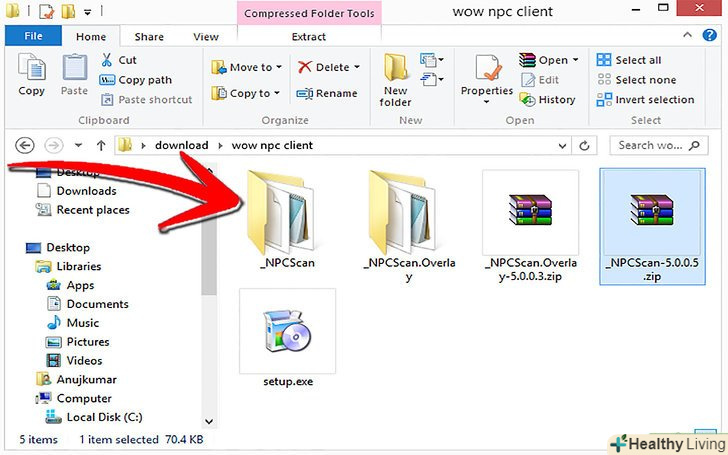Image resolution: width=728 pixels, height=455 pixels.
Task: Select the setup.exe file
Action: [x=287, y=338]
